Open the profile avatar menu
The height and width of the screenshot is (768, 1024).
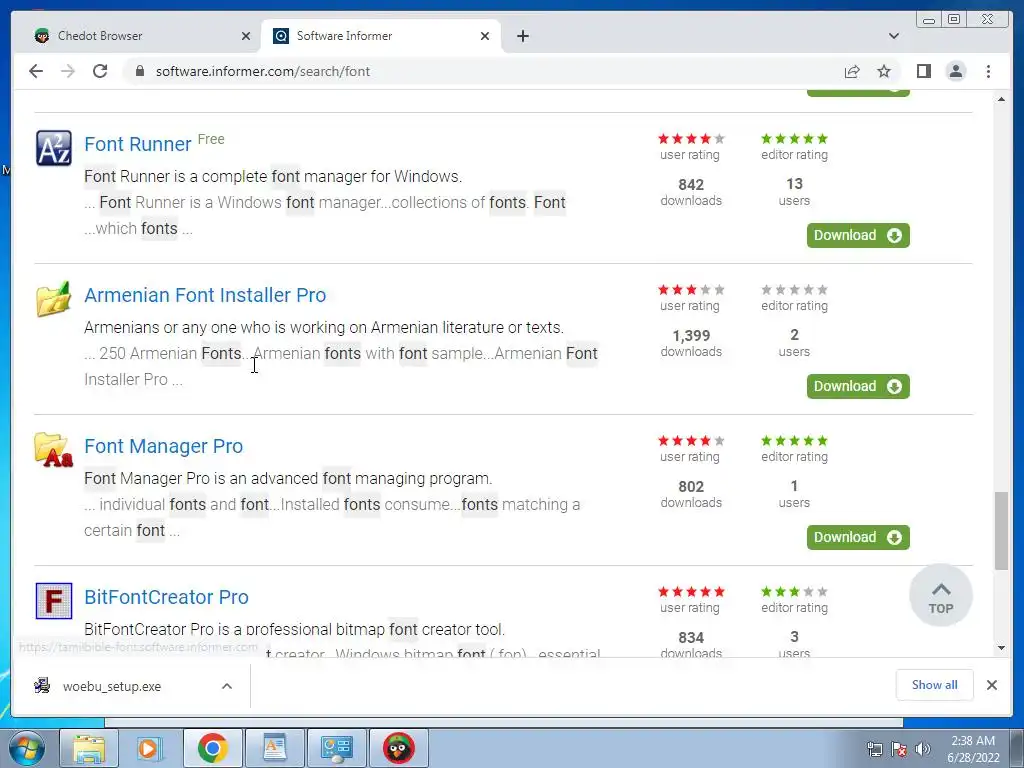tap(955, 71)
